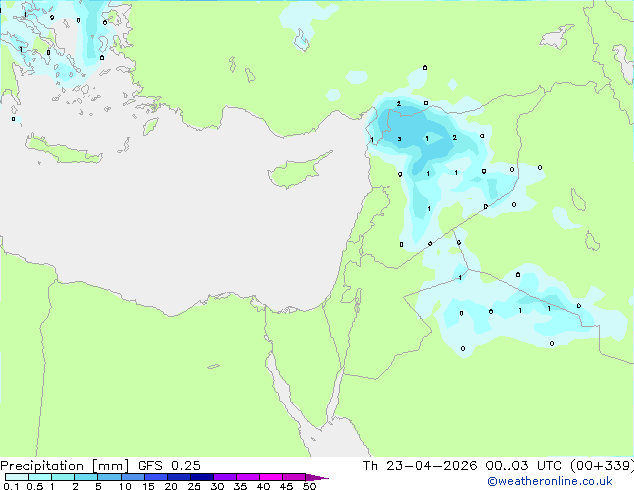Click the legend scale value '0.1'
The height and width of the screenshot is (490, 634).
11,486
